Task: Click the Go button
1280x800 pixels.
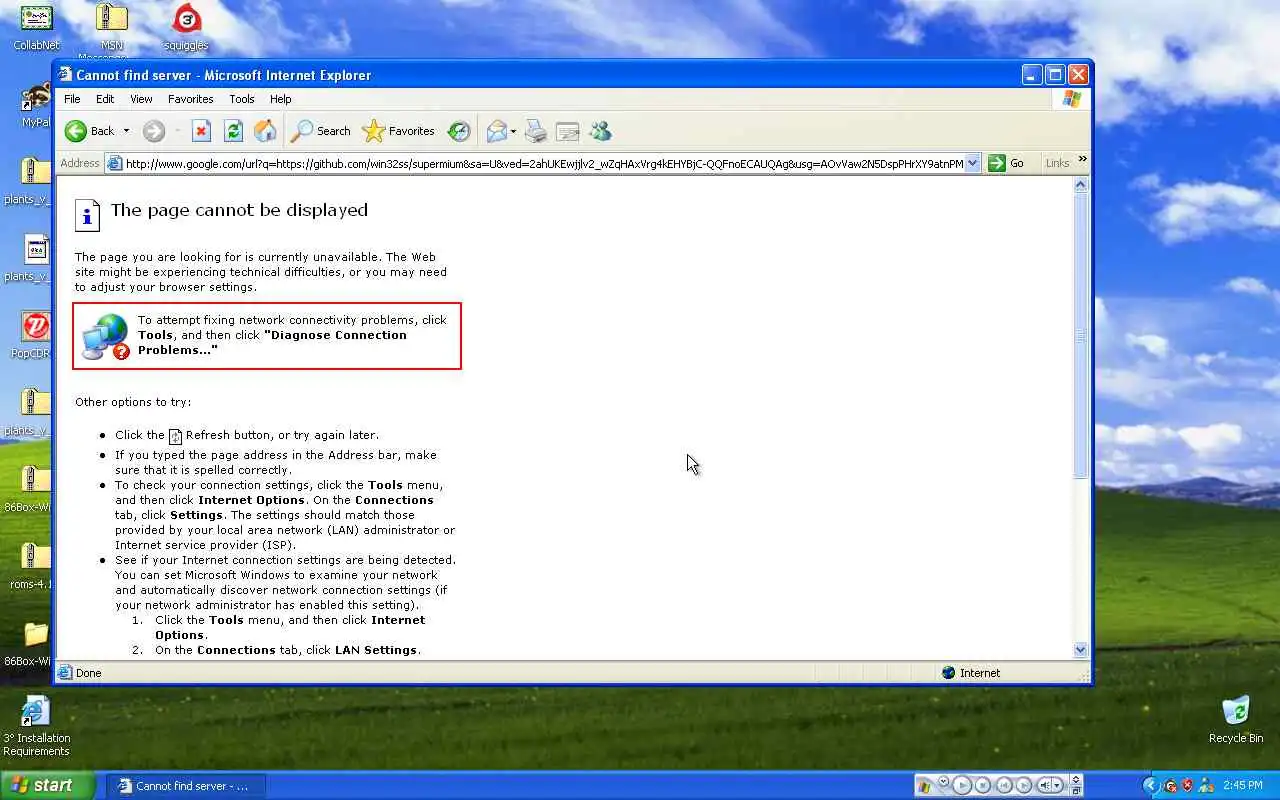Action: pos(1007,163)
